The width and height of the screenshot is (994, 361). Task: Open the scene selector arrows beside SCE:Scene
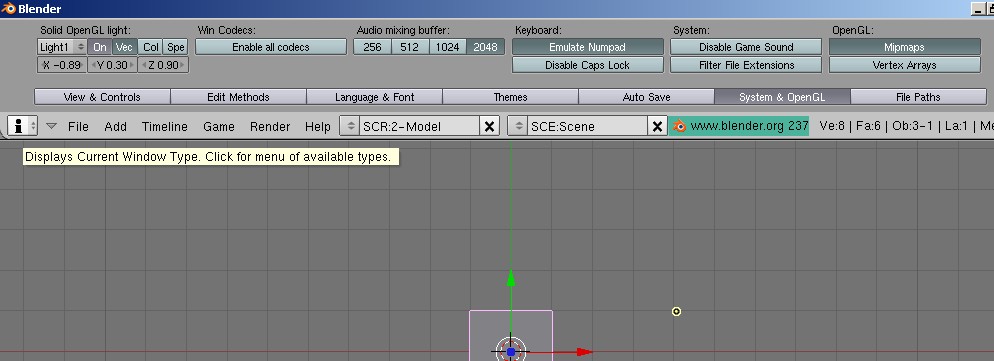tap(518, 126)
